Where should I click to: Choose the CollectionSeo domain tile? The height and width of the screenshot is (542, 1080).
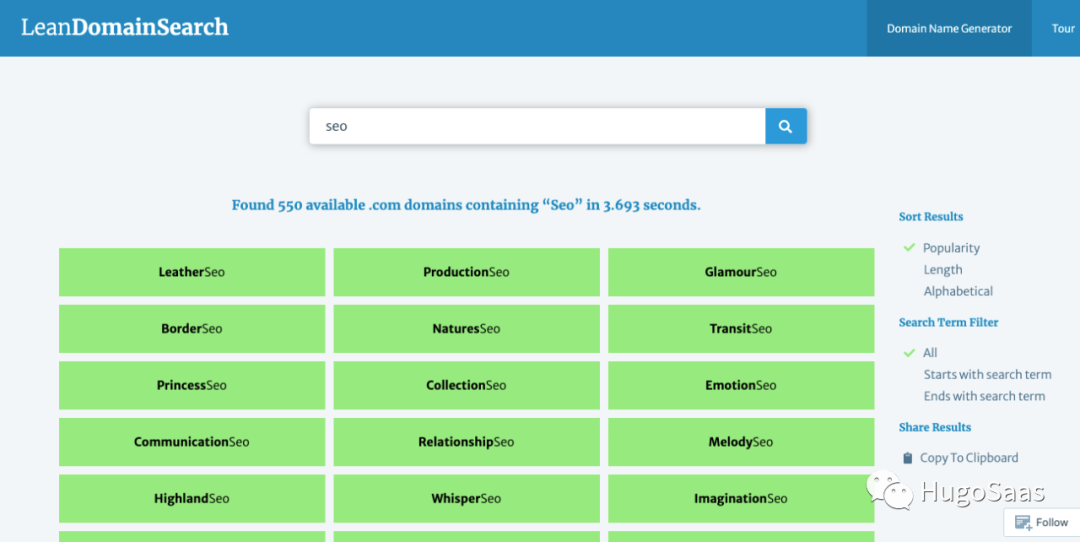click(x=466, y=385)
